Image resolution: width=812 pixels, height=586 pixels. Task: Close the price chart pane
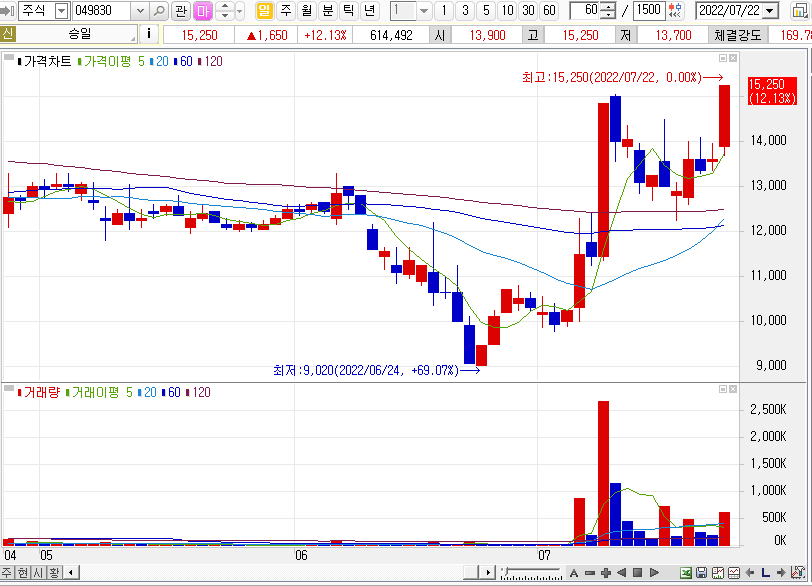733,58
